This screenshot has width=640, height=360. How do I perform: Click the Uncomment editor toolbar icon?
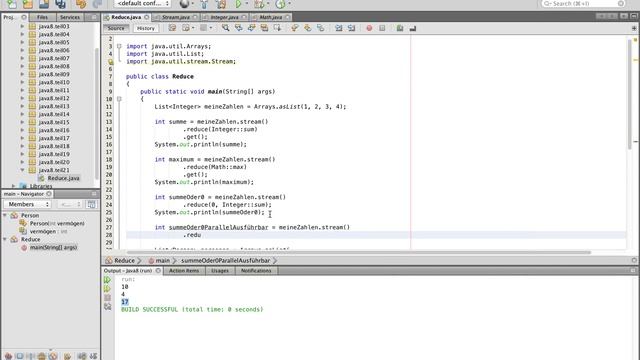click(x=413, y=28)
